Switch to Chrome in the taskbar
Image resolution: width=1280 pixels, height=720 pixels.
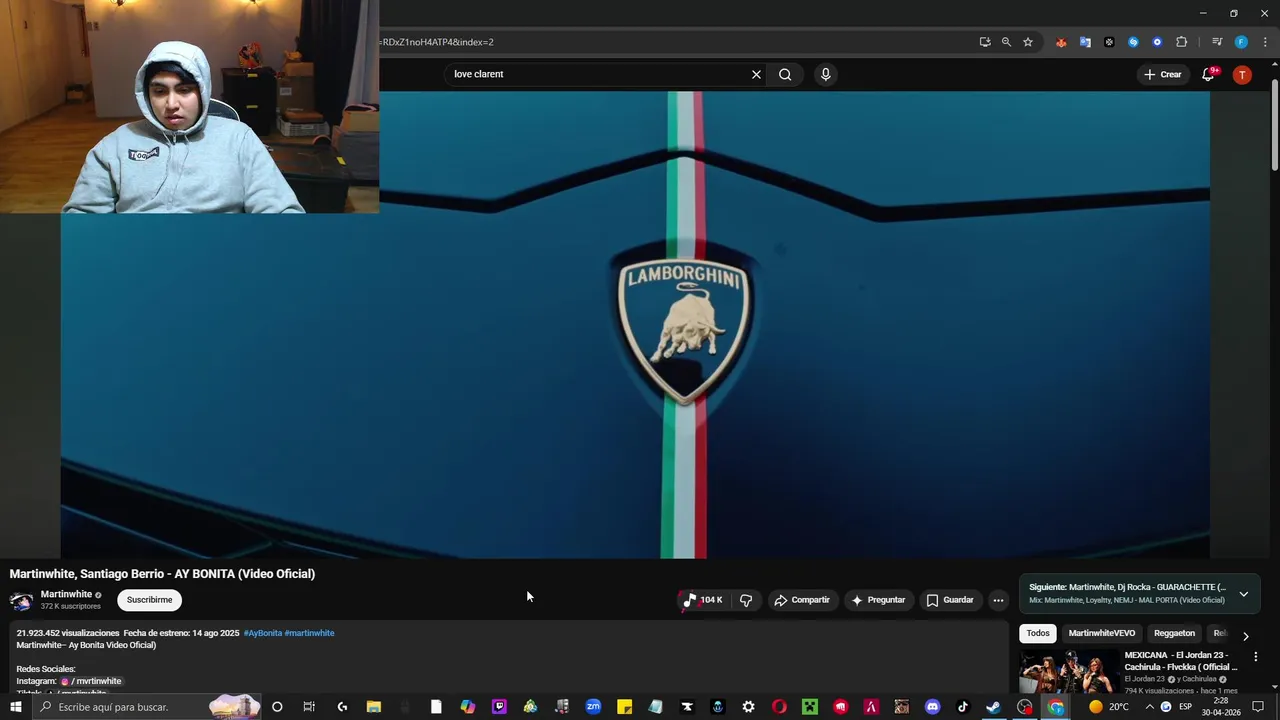pos(1056,707)
